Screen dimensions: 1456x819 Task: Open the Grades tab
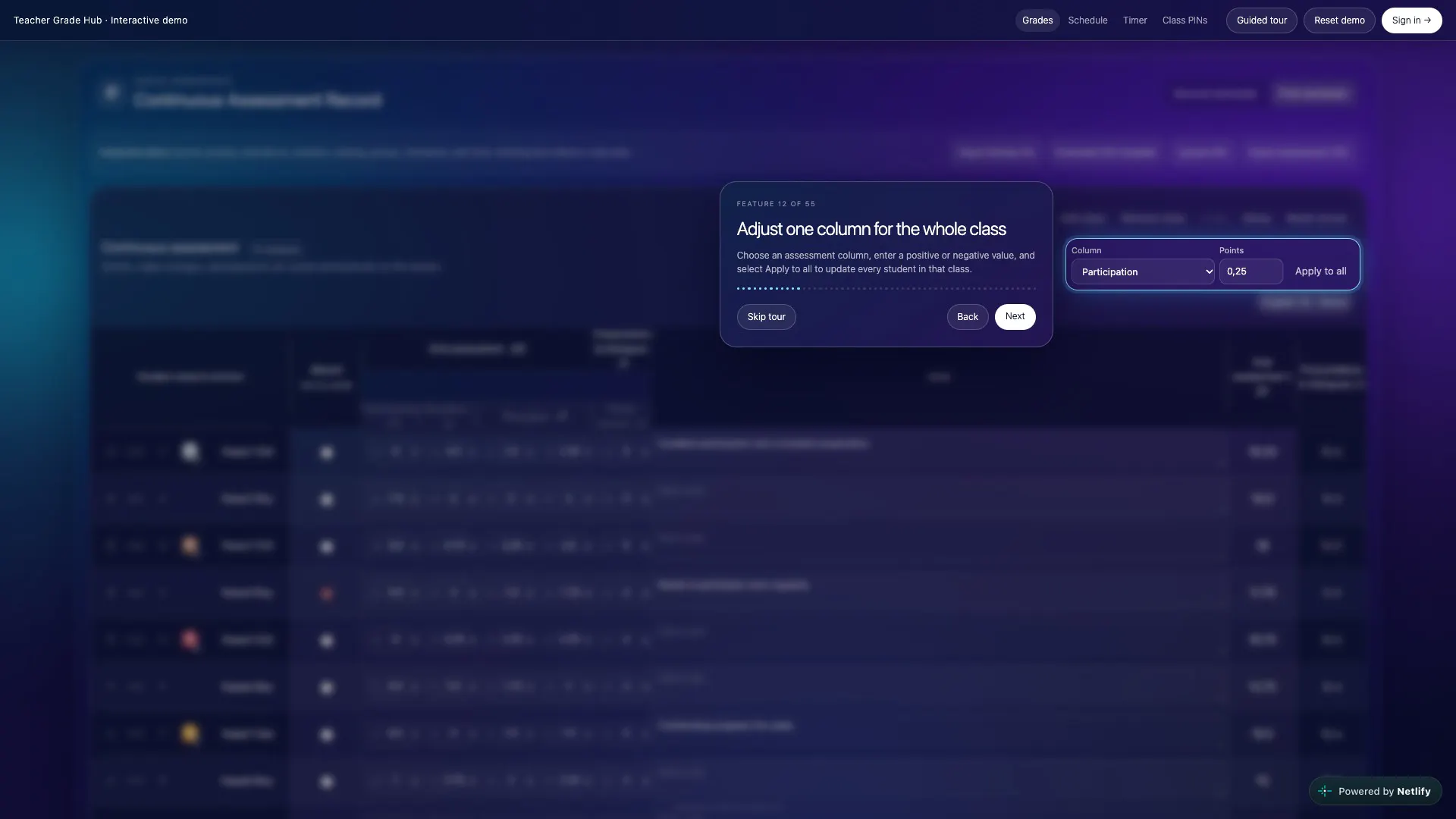tap(1037, 20)
